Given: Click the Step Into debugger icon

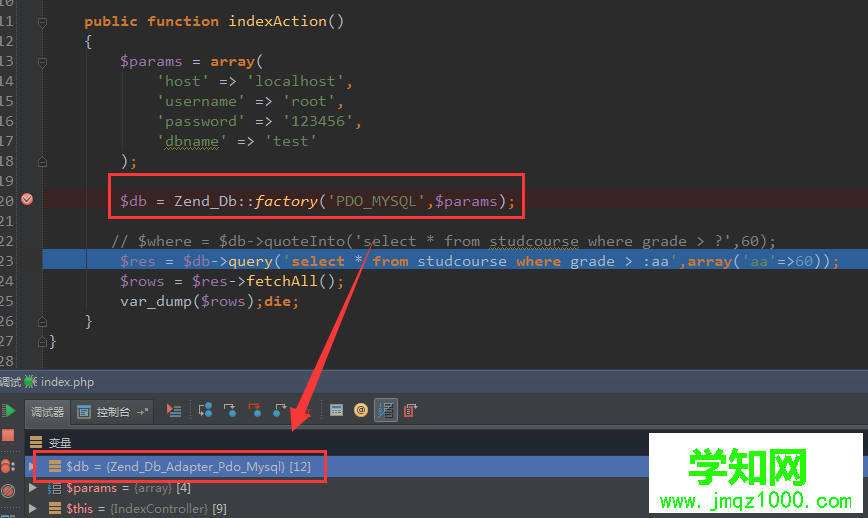Looking at the screenshot, I should click(x=230, y=411).
